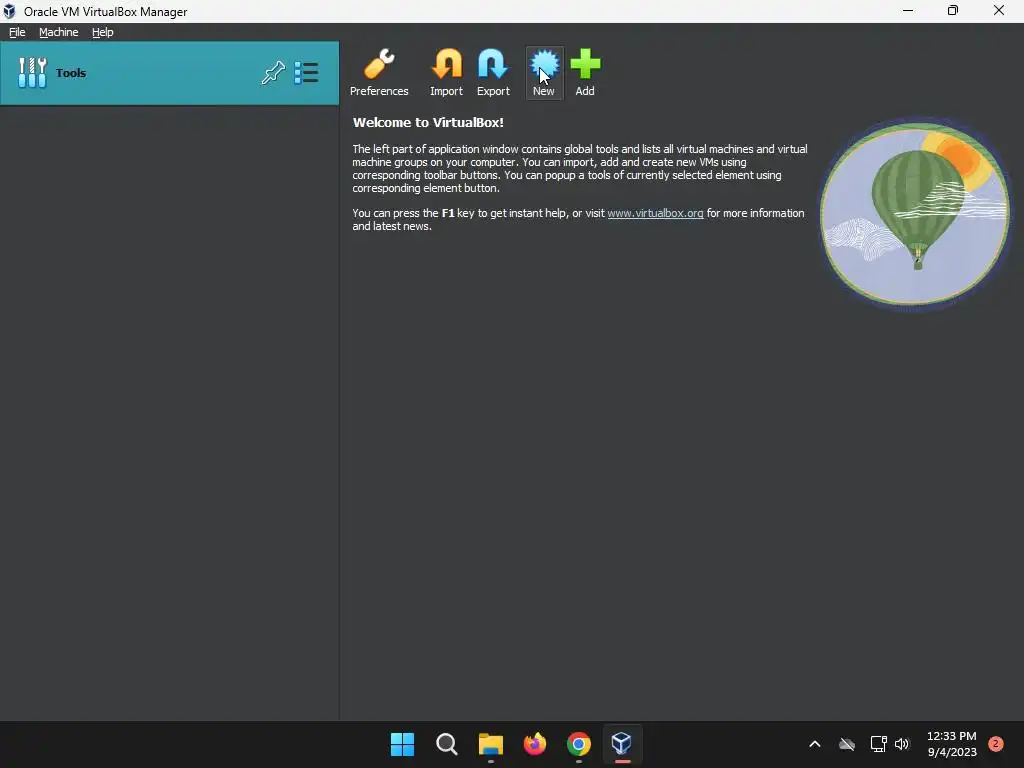The width and height of the screenshot is (1024, 768).
Task: Minimize the VirtualBox Manager window
Action: pos(908,10)
